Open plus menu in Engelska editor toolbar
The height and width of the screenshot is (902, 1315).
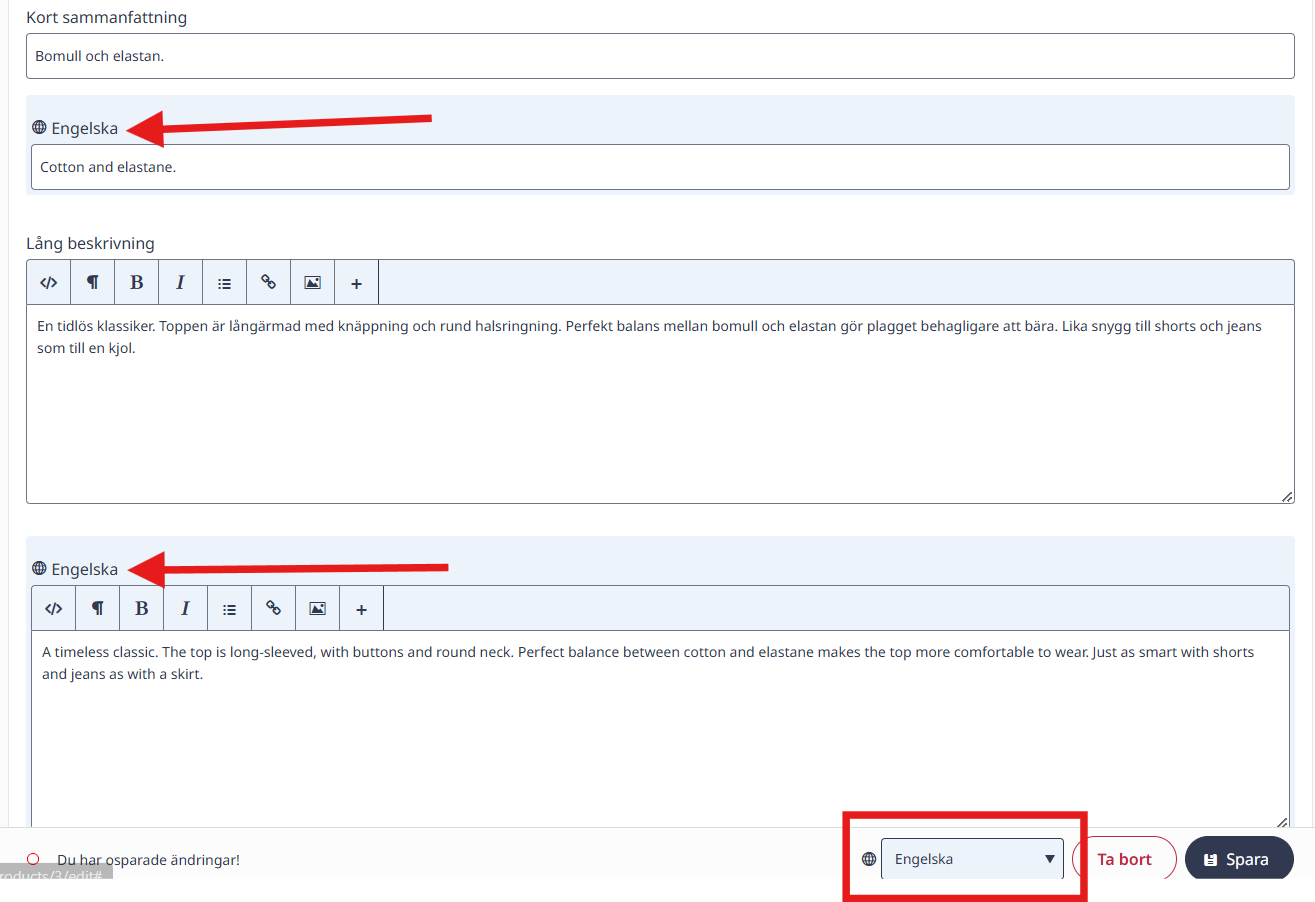coord(361,608)
